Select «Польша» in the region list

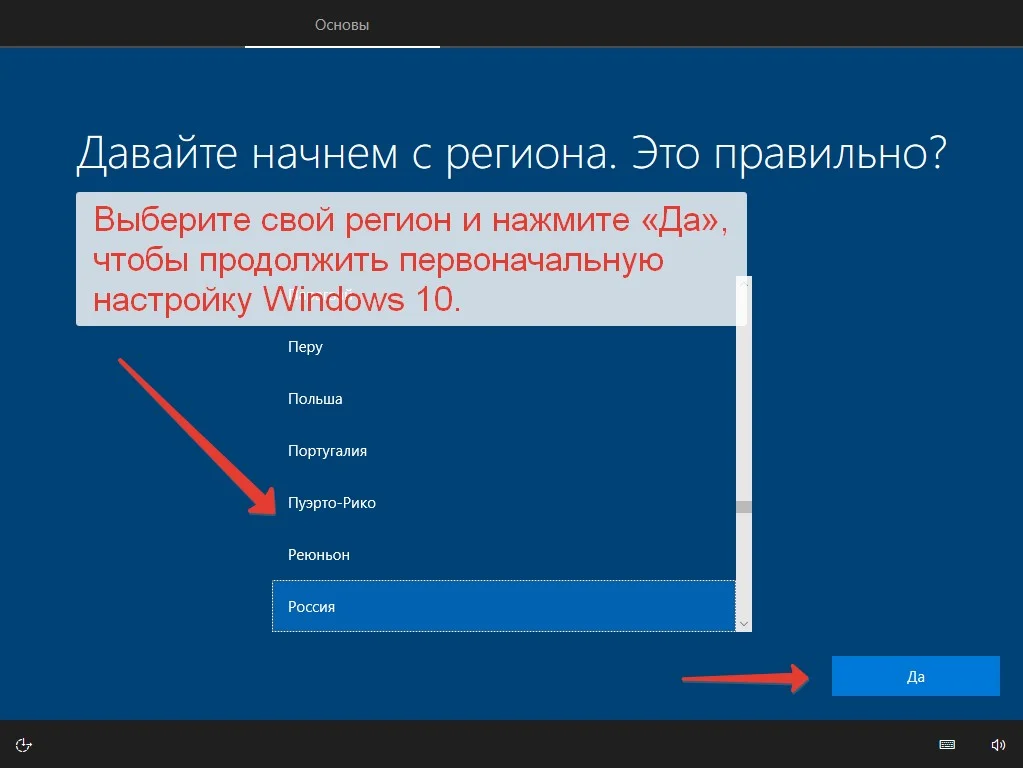504,399
